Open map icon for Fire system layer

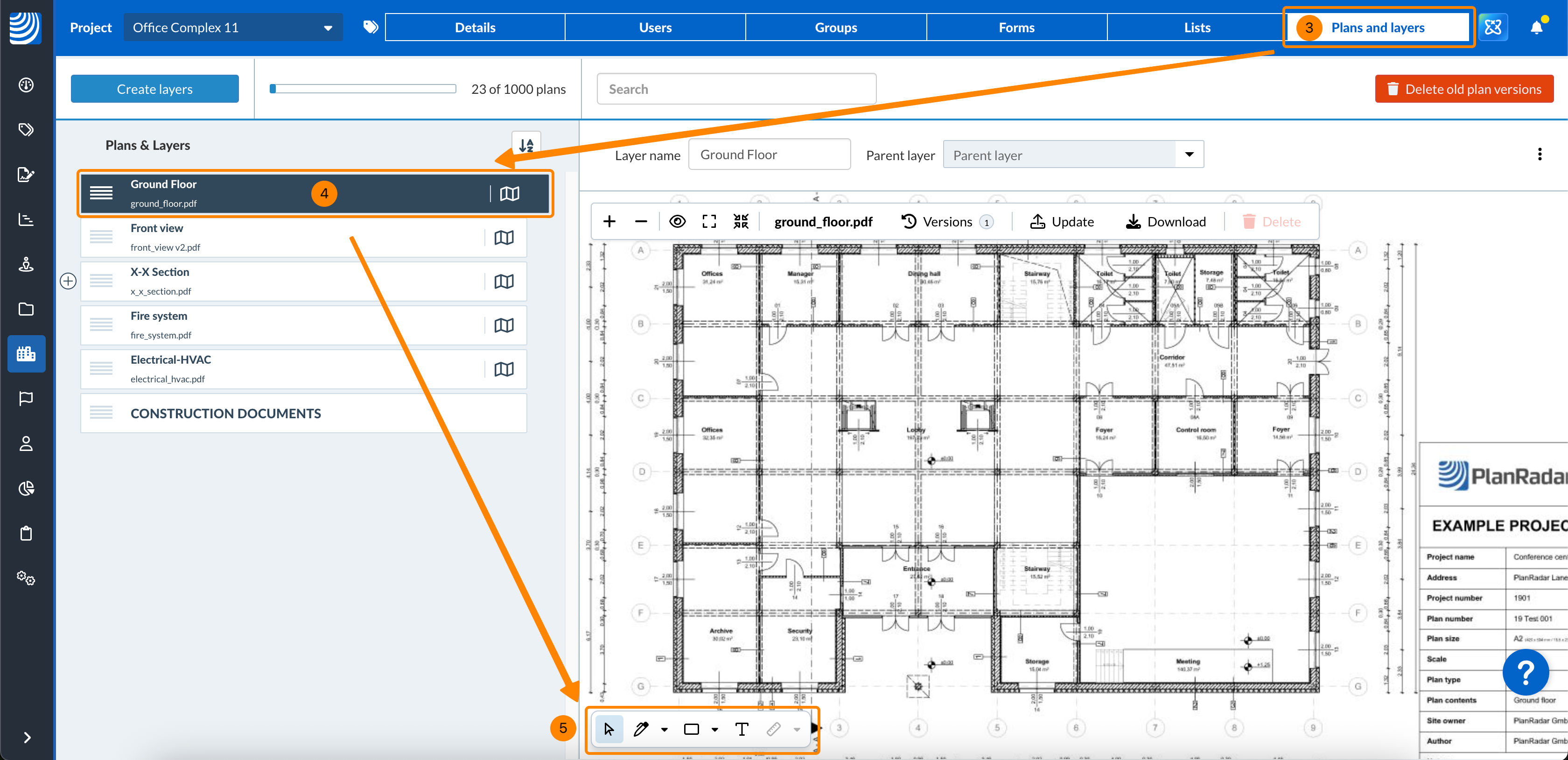pos(504,325)
